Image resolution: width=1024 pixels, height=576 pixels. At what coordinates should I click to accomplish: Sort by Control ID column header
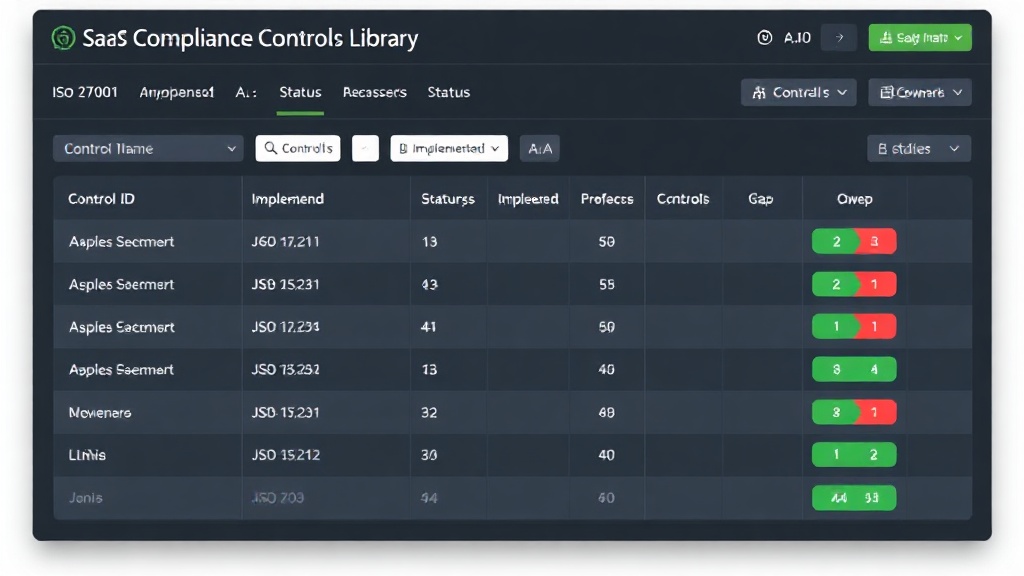coord(101,199)
